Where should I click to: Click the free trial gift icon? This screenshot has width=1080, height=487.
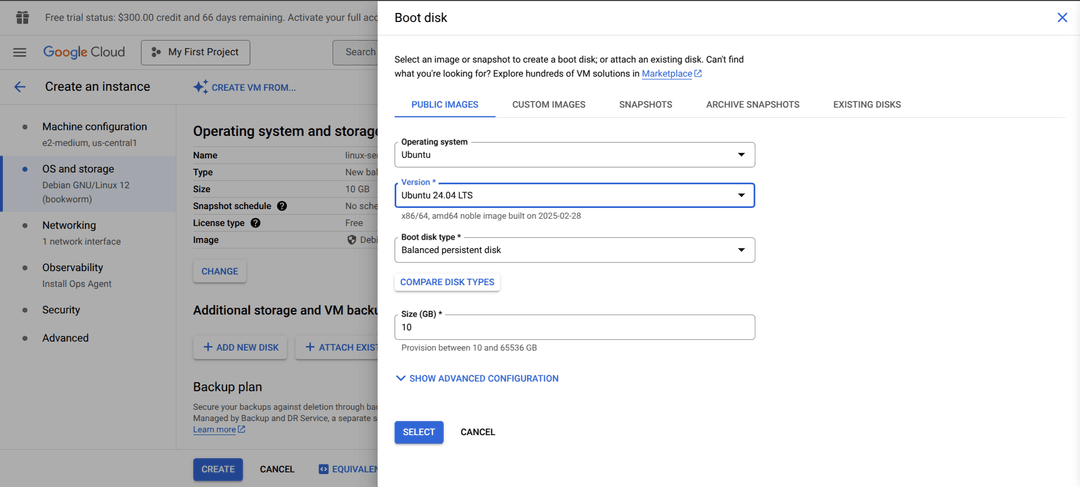(23, 17)
